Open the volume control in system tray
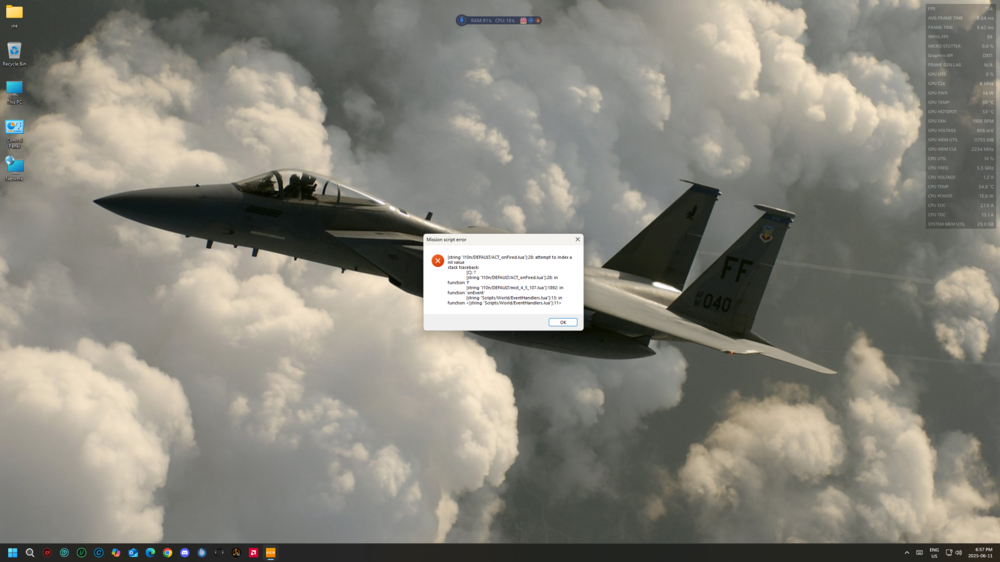Screen dimensions: 1000x562 coord(959,552)
